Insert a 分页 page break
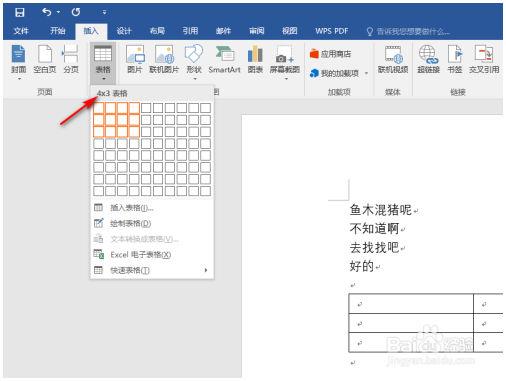This screenshot has height=381, width=506. pyautogui.click(x=71, y=59)
